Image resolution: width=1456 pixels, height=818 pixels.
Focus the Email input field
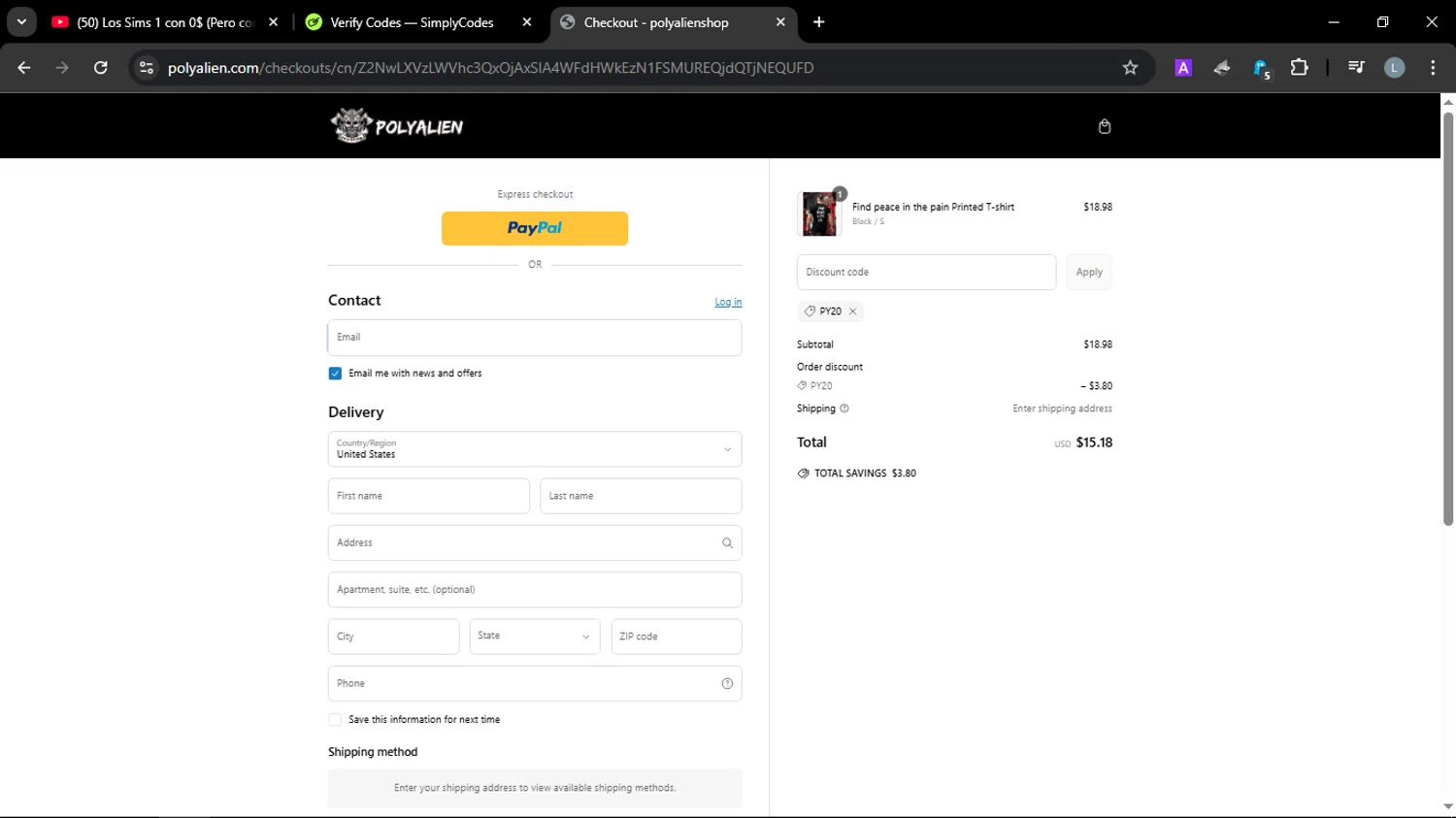(x=535, y=338)
